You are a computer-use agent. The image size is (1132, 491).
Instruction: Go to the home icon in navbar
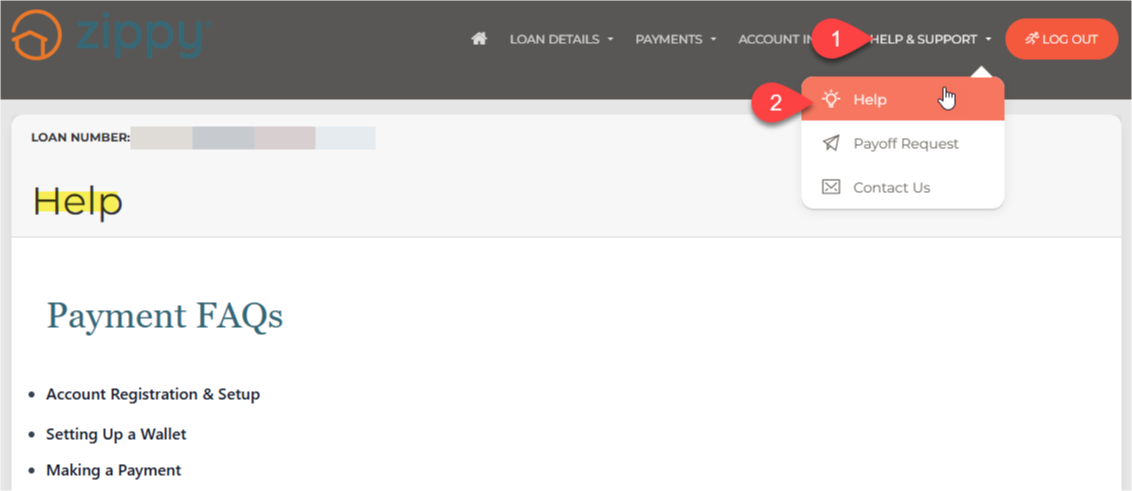[479, 39]
